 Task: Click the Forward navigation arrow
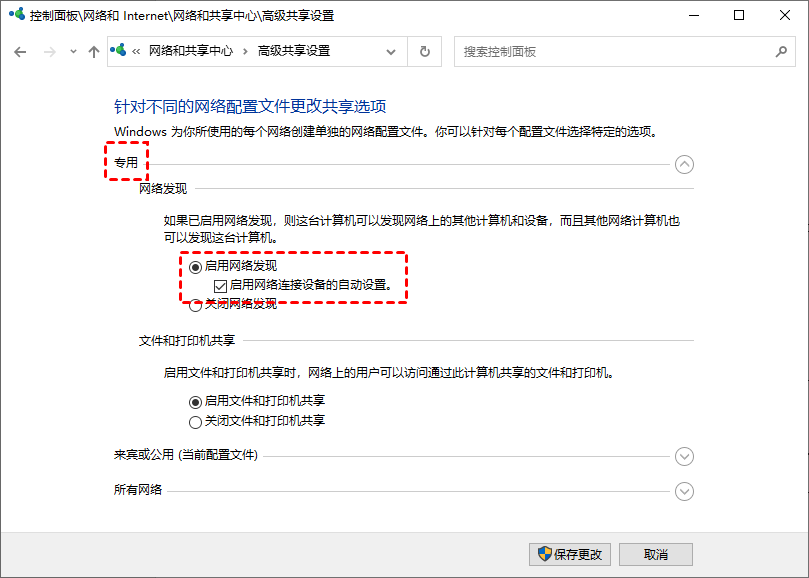pyautogui.click(x=48, y=51)
